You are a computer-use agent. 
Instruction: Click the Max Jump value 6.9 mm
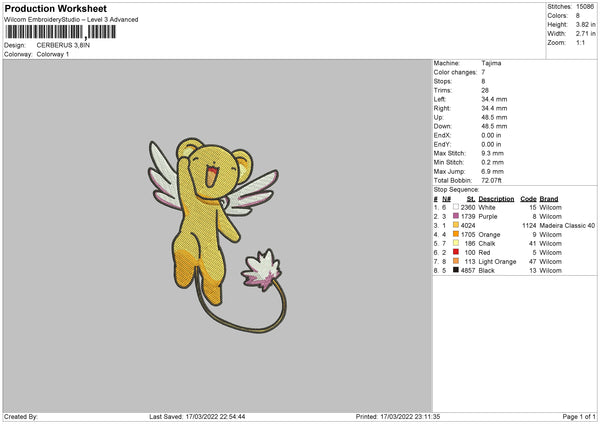tap(492, 171)
